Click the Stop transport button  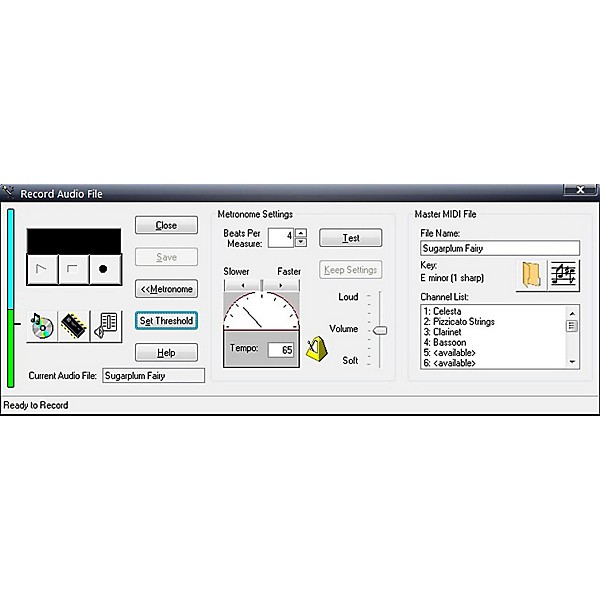(x=73, y=269)
